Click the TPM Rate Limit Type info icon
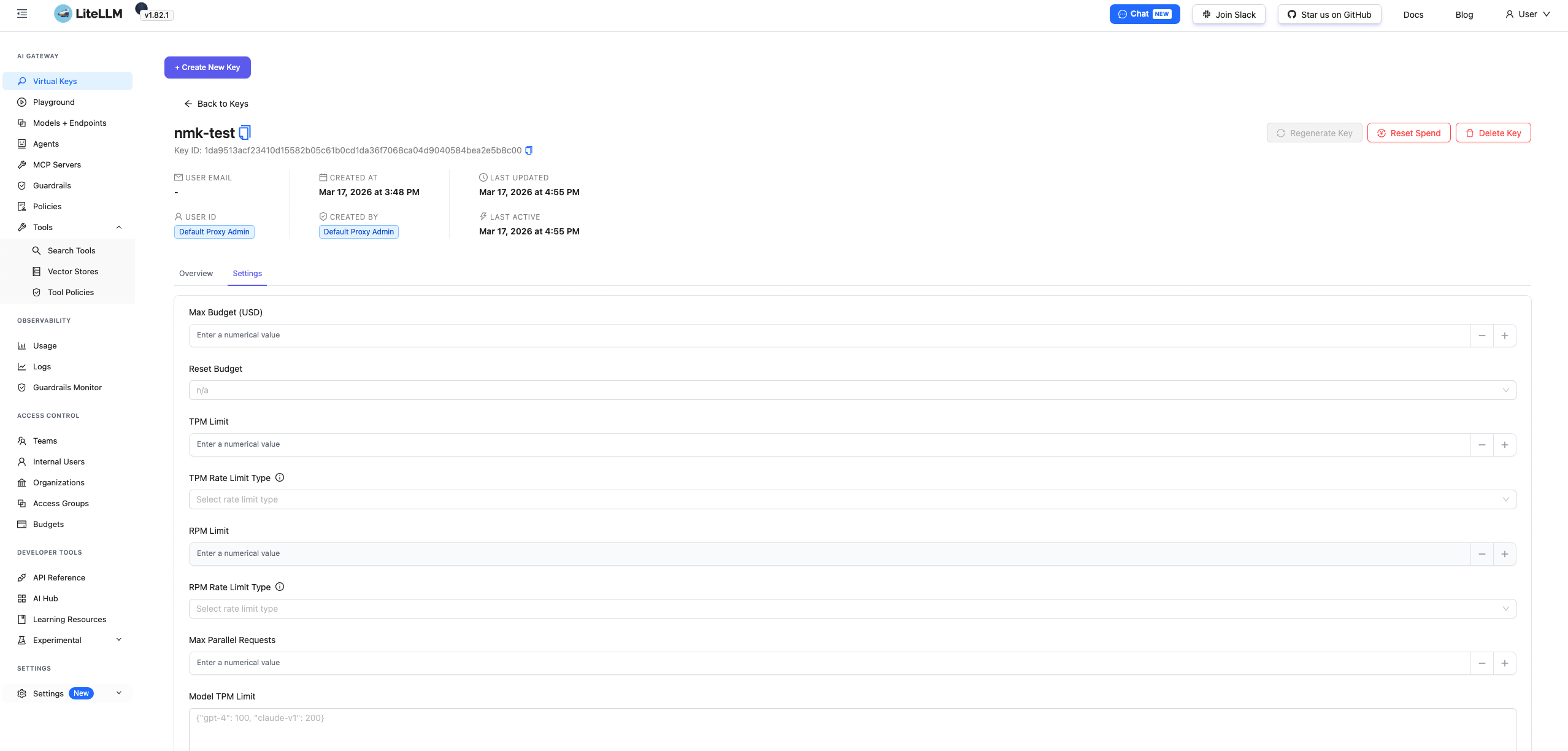The width and height of the screenshot is (1568, 751). pos(280,477)
